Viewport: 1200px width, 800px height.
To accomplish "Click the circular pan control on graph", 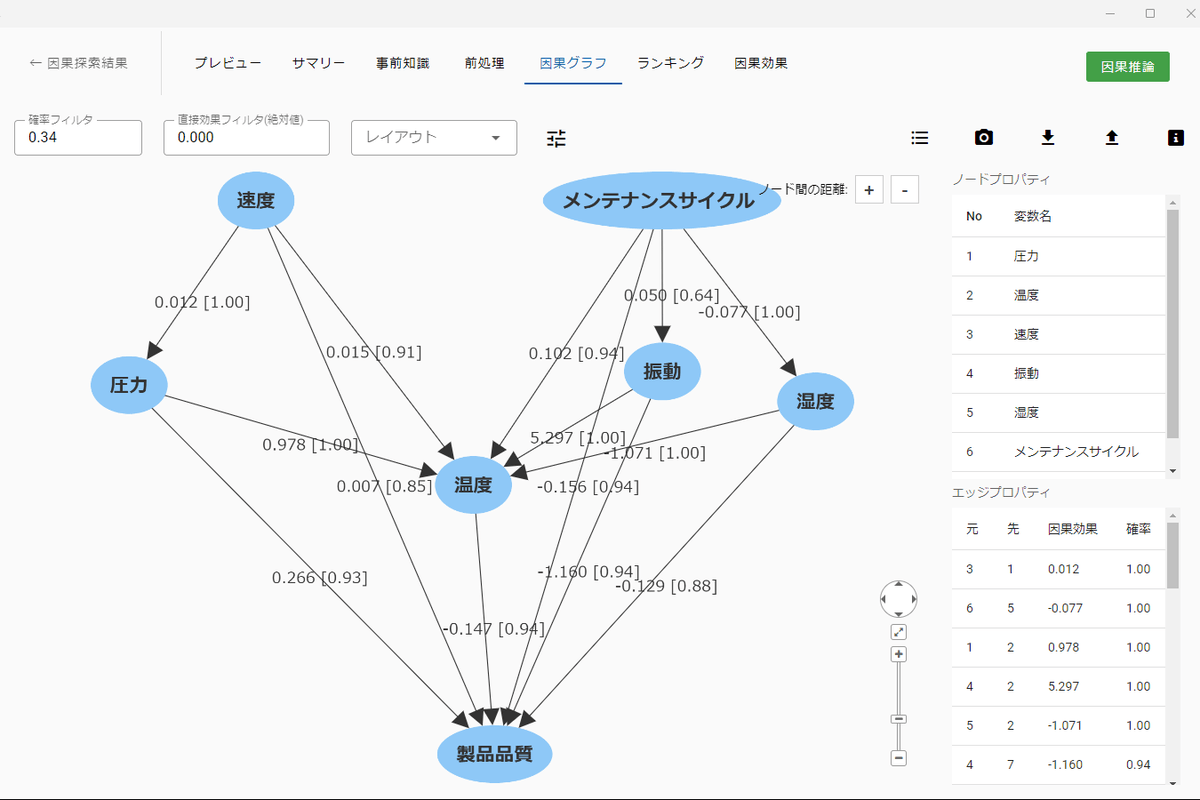I will pyautogui.click(x=898, y=599).
